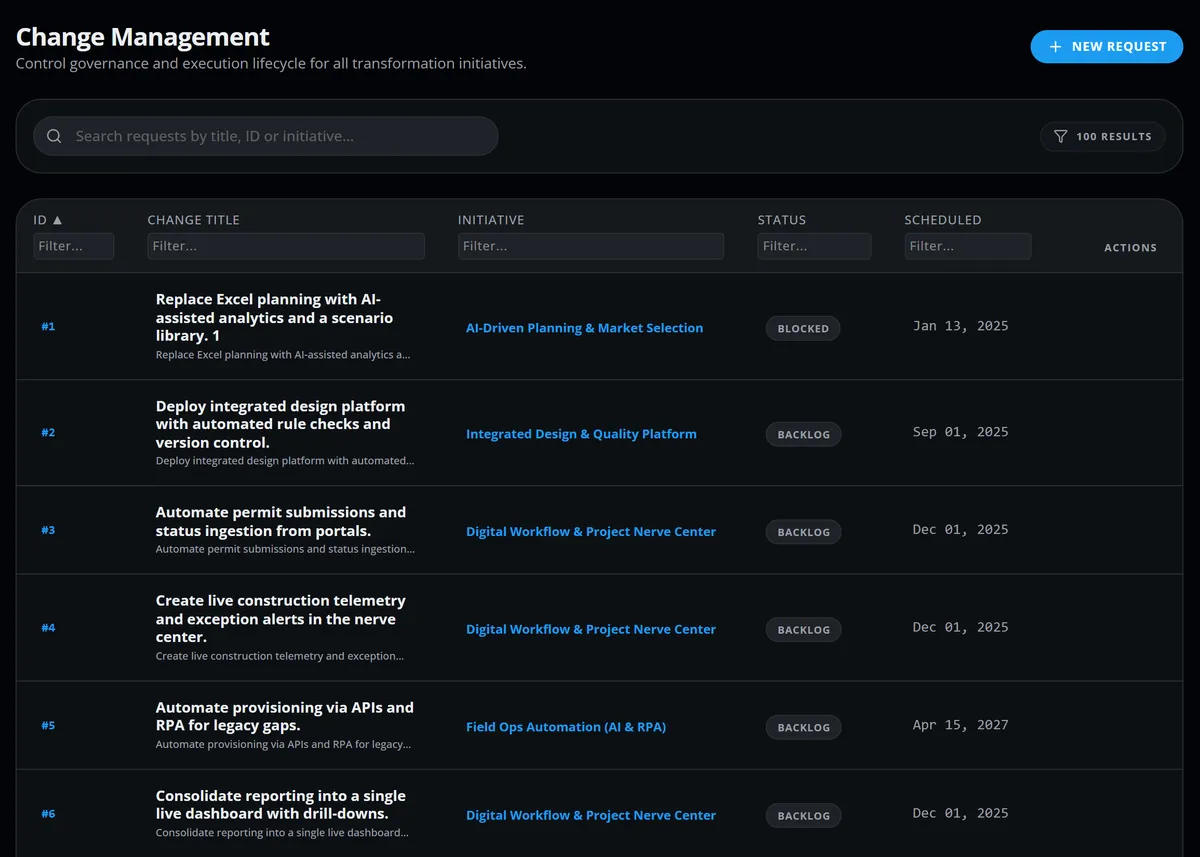Click scheduled date Dec 01, 2025 in row #4
1200x857 pixels.
pyautogui.click(x=961, y=628)
